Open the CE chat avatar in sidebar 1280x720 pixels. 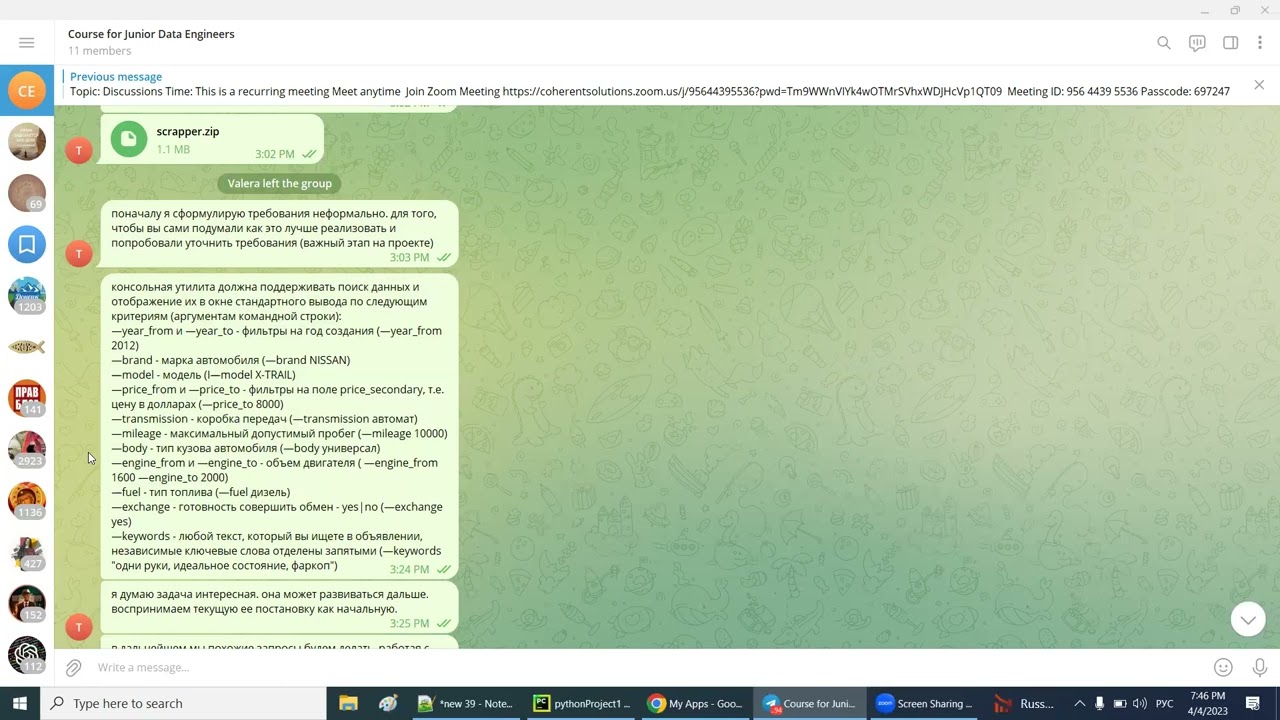[27, 91]
